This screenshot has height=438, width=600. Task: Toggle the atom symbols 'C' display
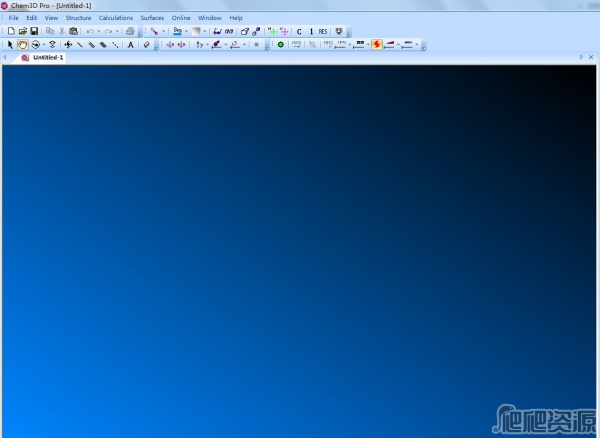click(298, 31)
